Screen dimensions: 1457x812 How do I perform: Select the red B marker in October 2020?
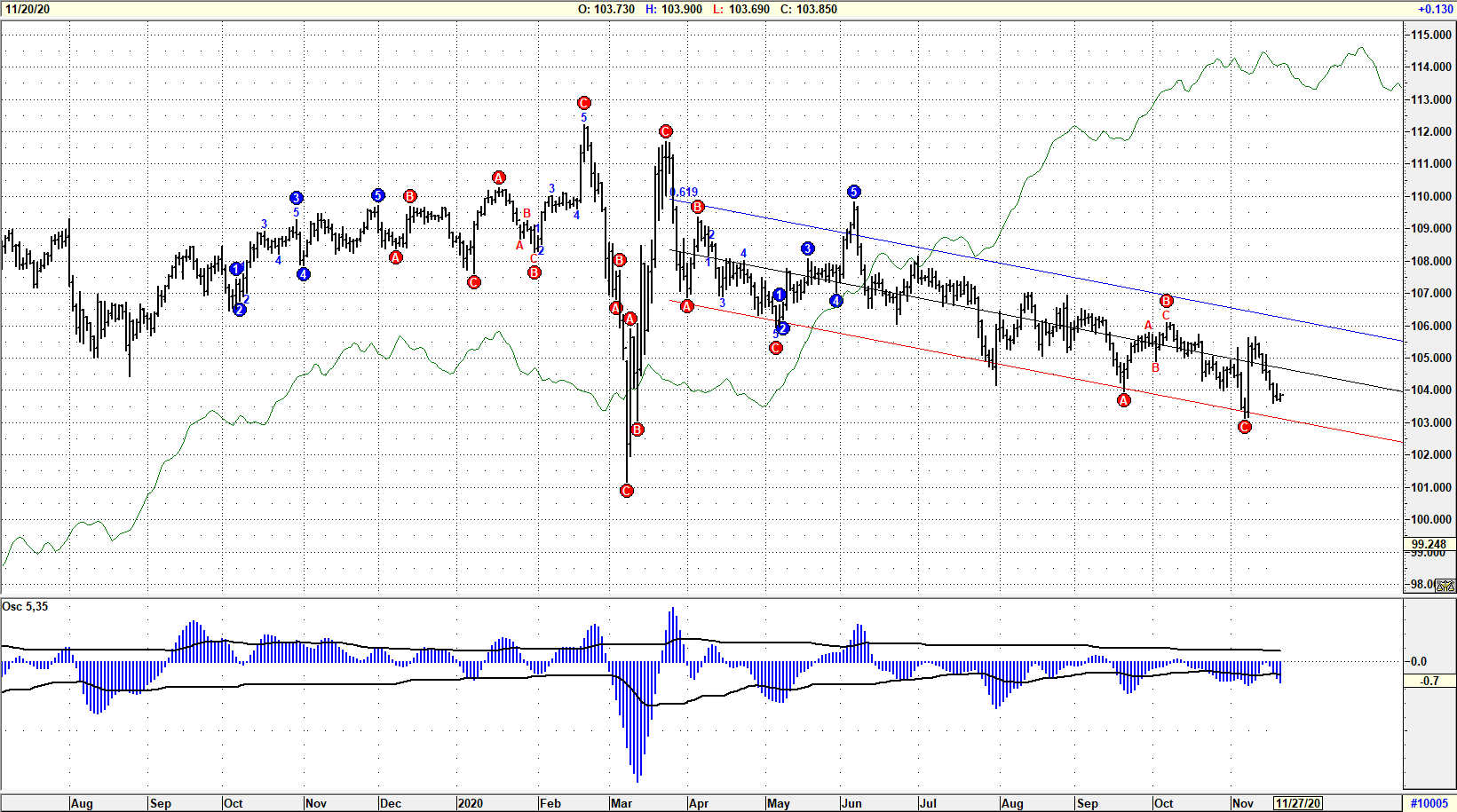pos(1166,301)
